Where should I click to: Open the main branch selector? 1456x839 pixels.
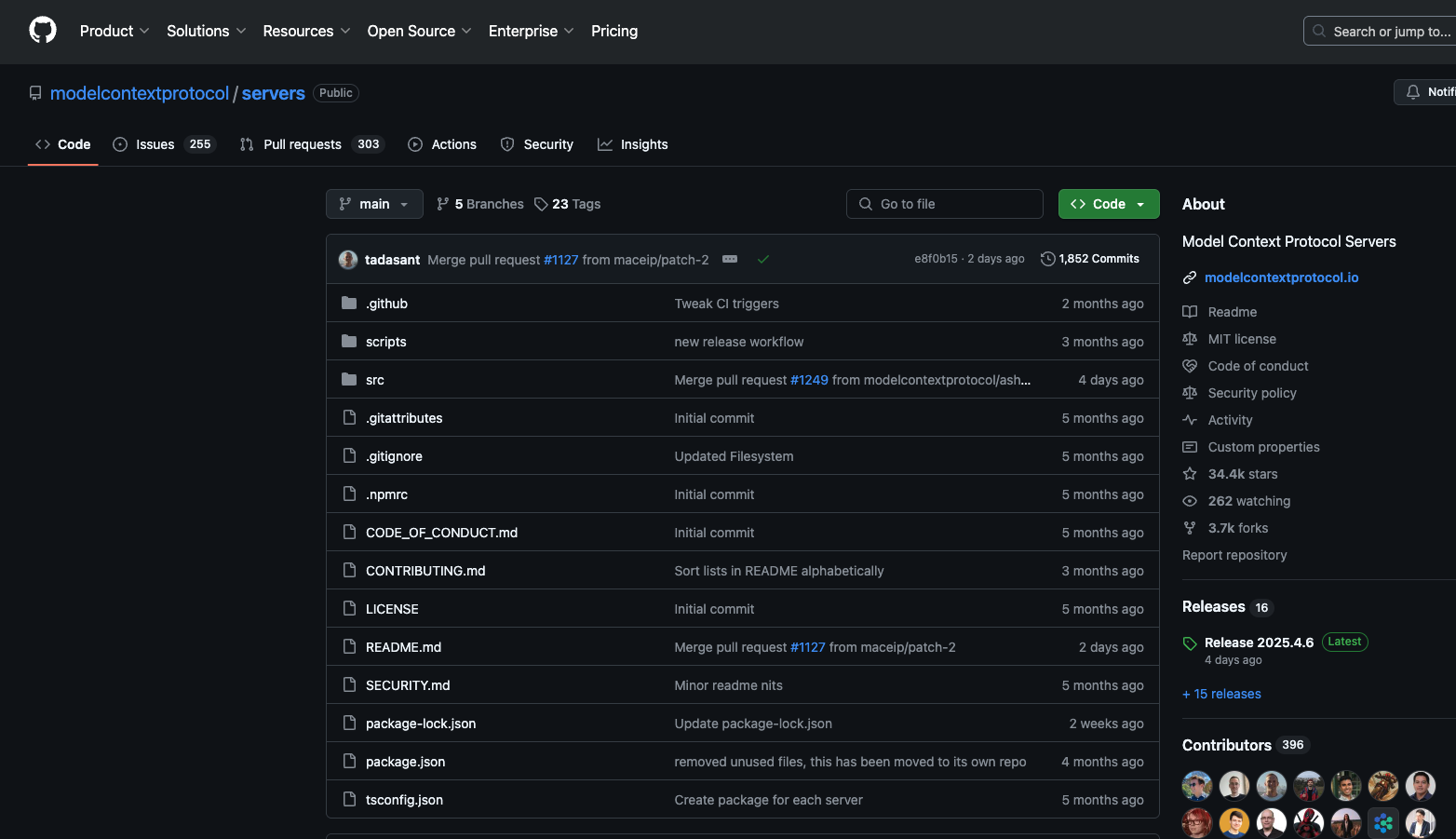(374, 204)
